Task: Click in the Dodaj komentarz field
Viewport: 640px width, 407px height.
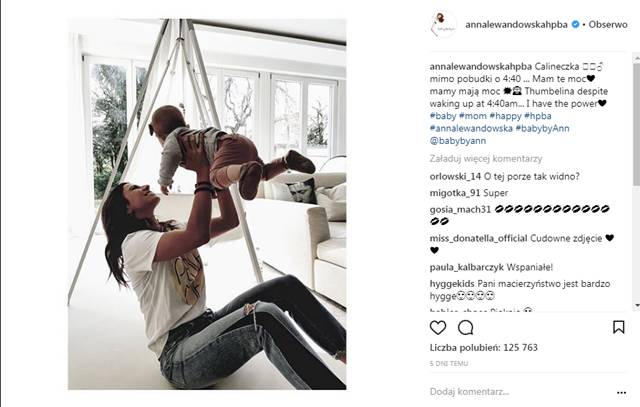Action: (x=520, y=392)
